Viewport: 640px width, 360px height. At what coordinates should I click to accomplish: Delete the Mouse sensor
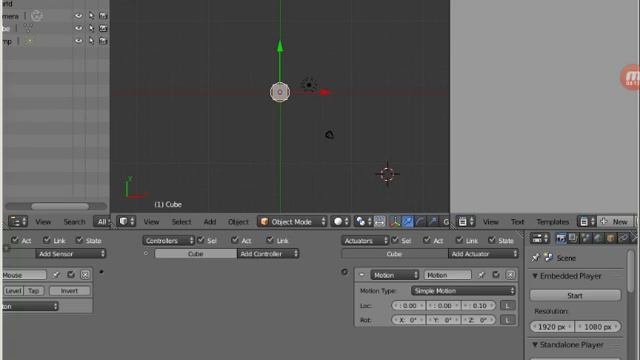[x=85, y=275]
